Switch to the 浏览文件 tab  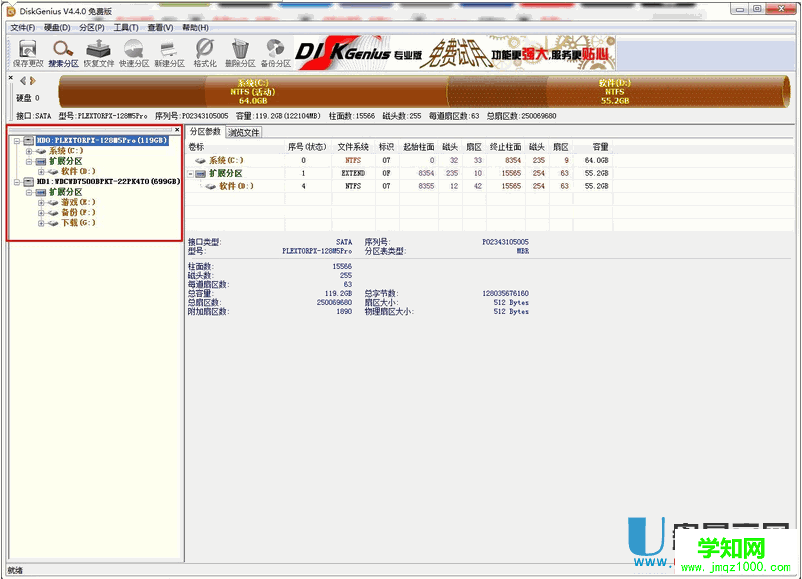point(244,132)
